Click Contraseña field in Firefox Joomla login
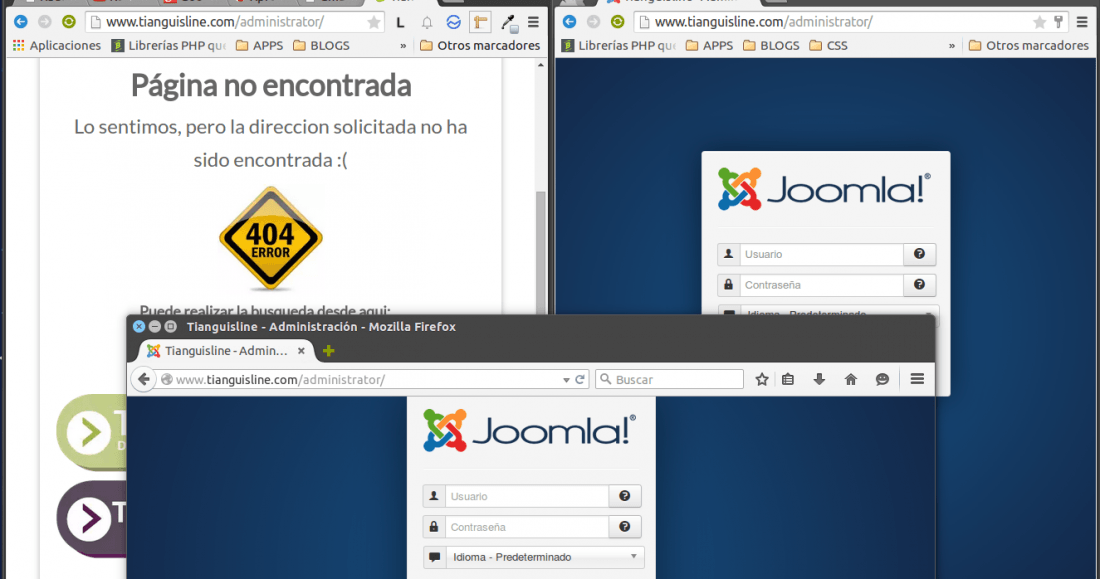 527,527
